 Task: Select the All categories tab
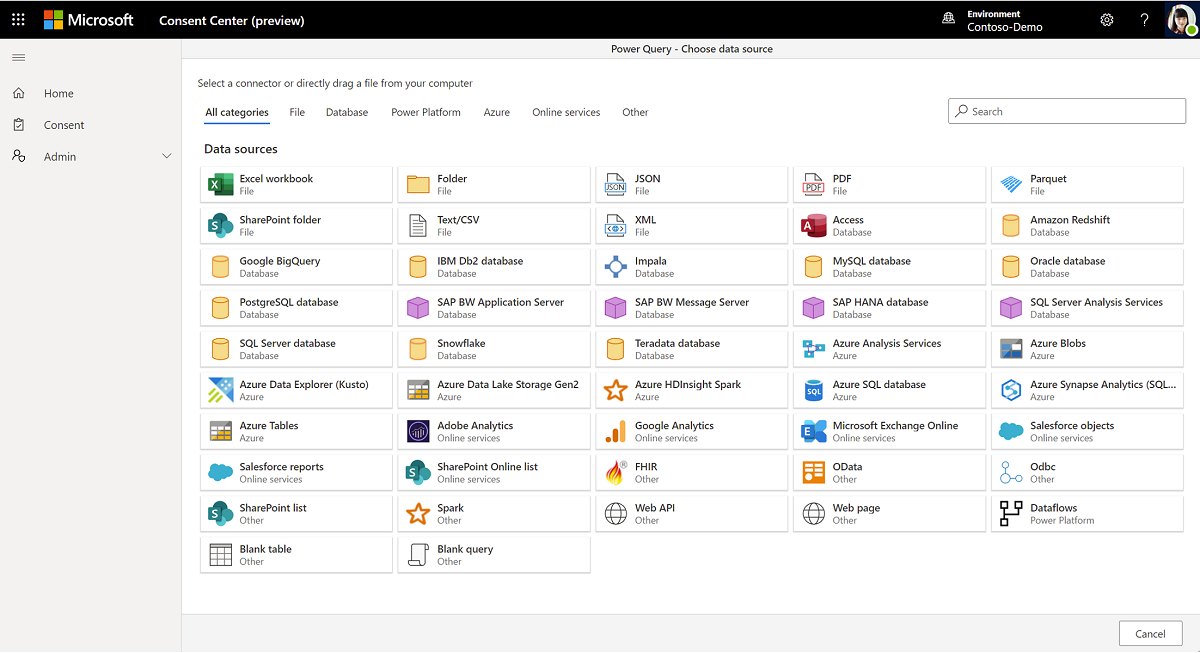click(x=237, y=113)
